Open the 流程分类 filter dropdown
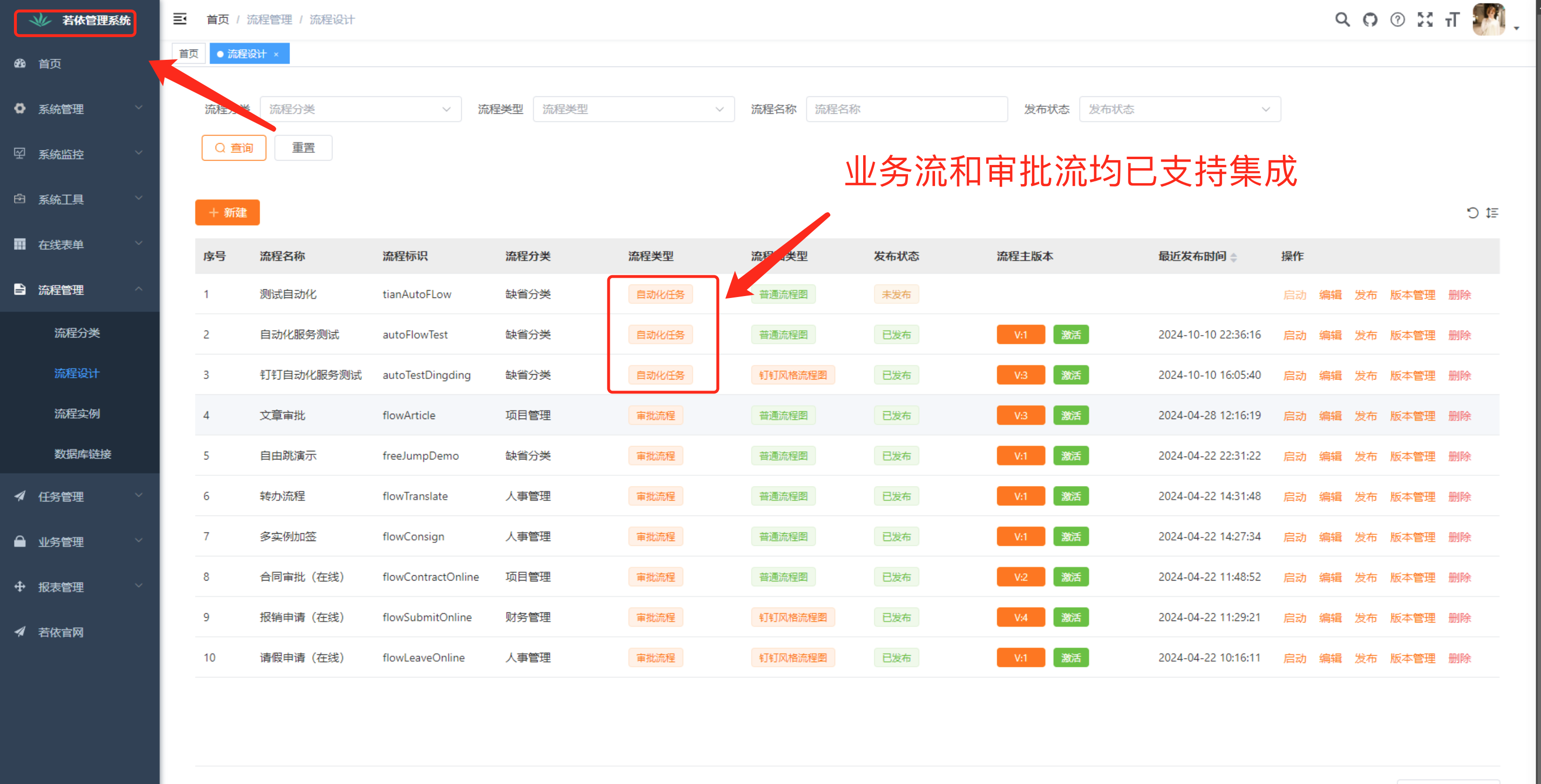 tap(360, 109)
